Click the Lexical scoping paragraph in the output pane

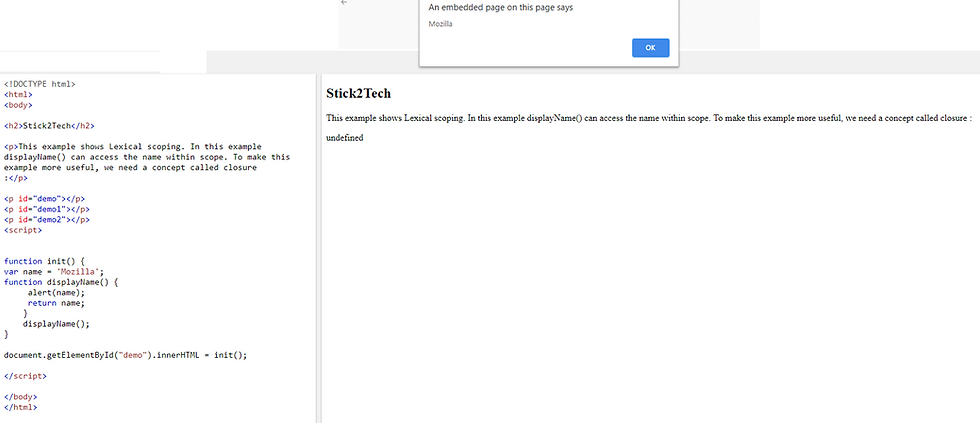coord(649,118)
